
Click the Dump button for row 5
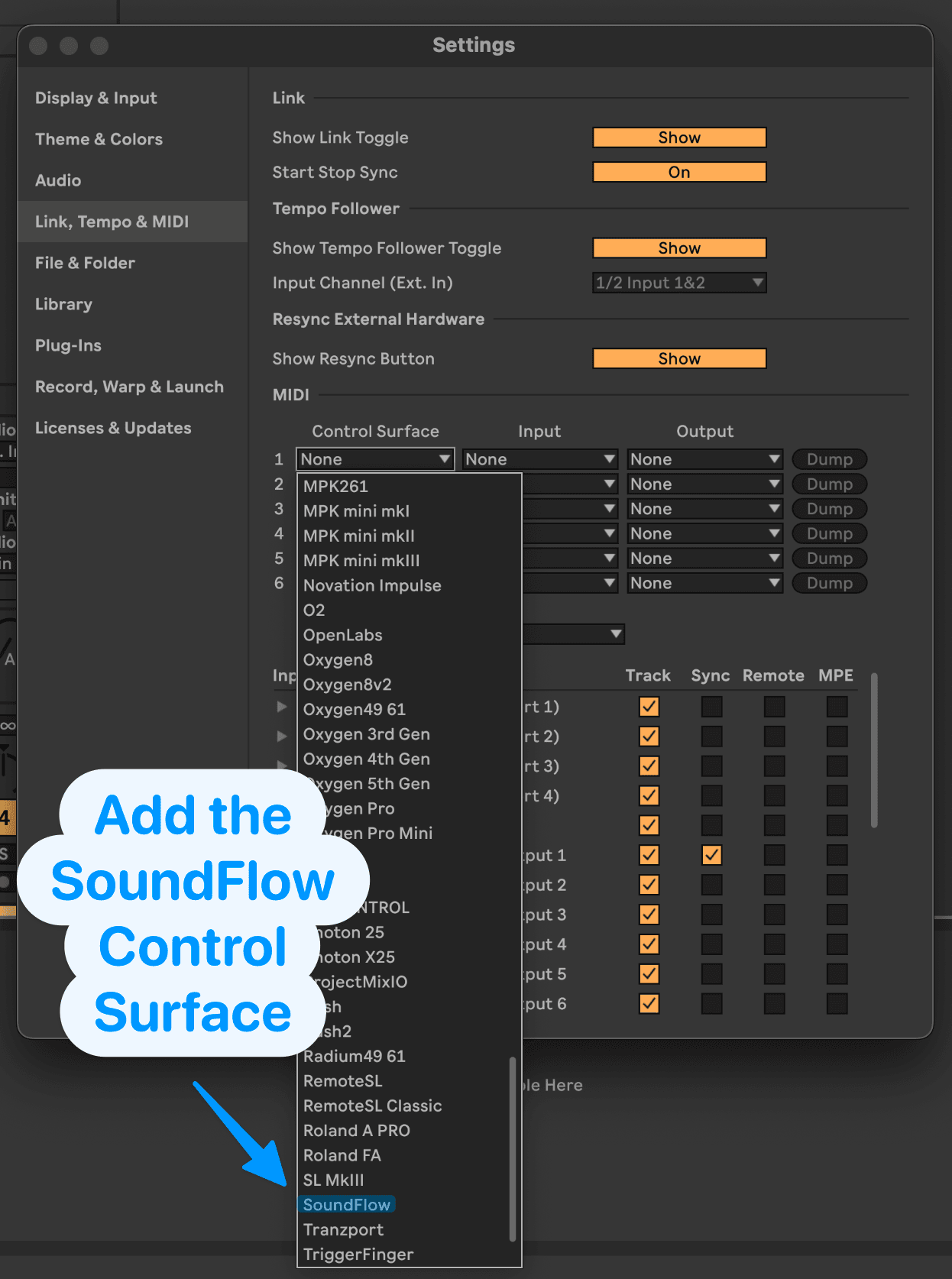pyautogui.click(x=830, y=559)
